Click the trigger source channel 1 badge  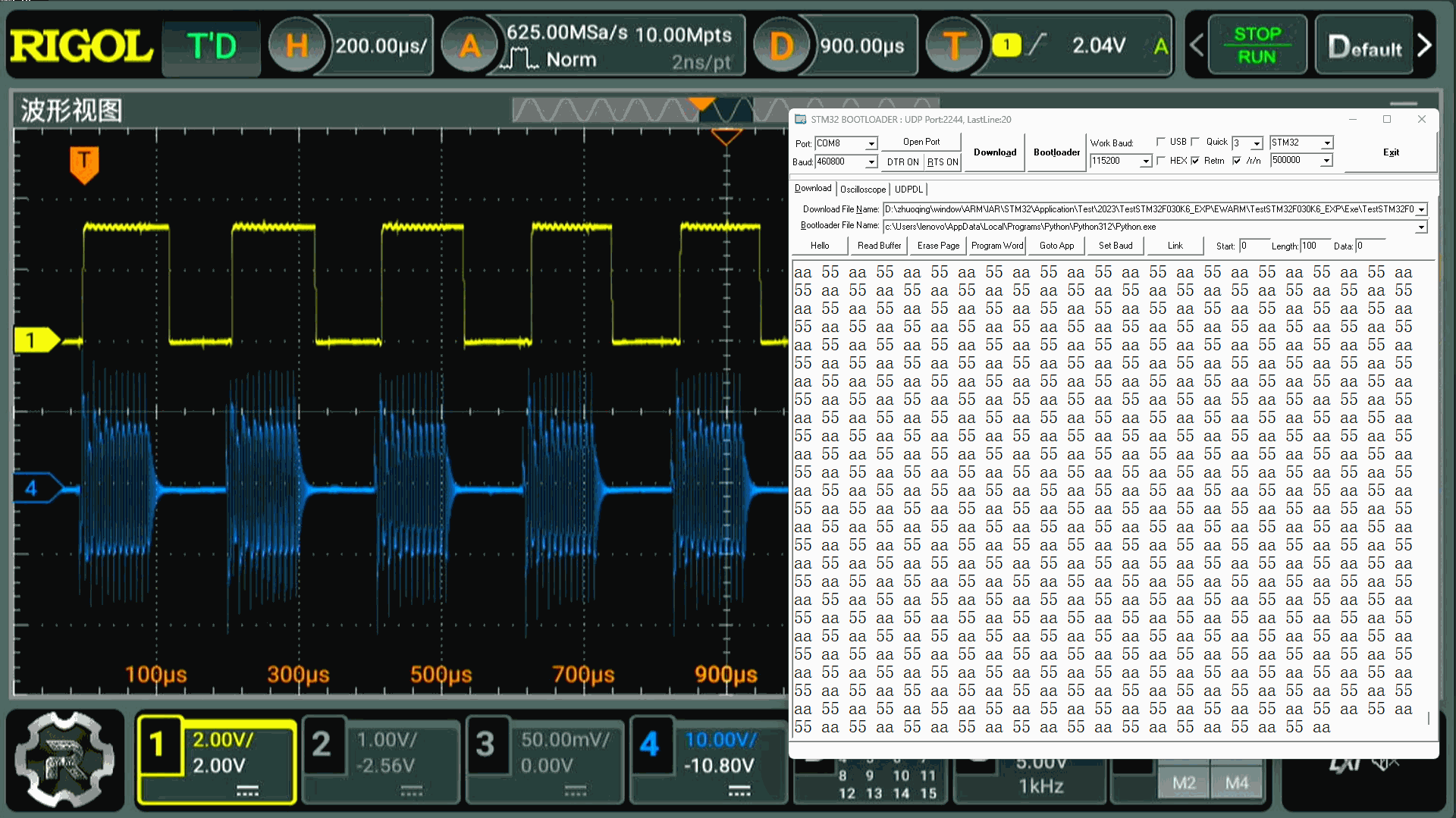[x=1006, y=45]
